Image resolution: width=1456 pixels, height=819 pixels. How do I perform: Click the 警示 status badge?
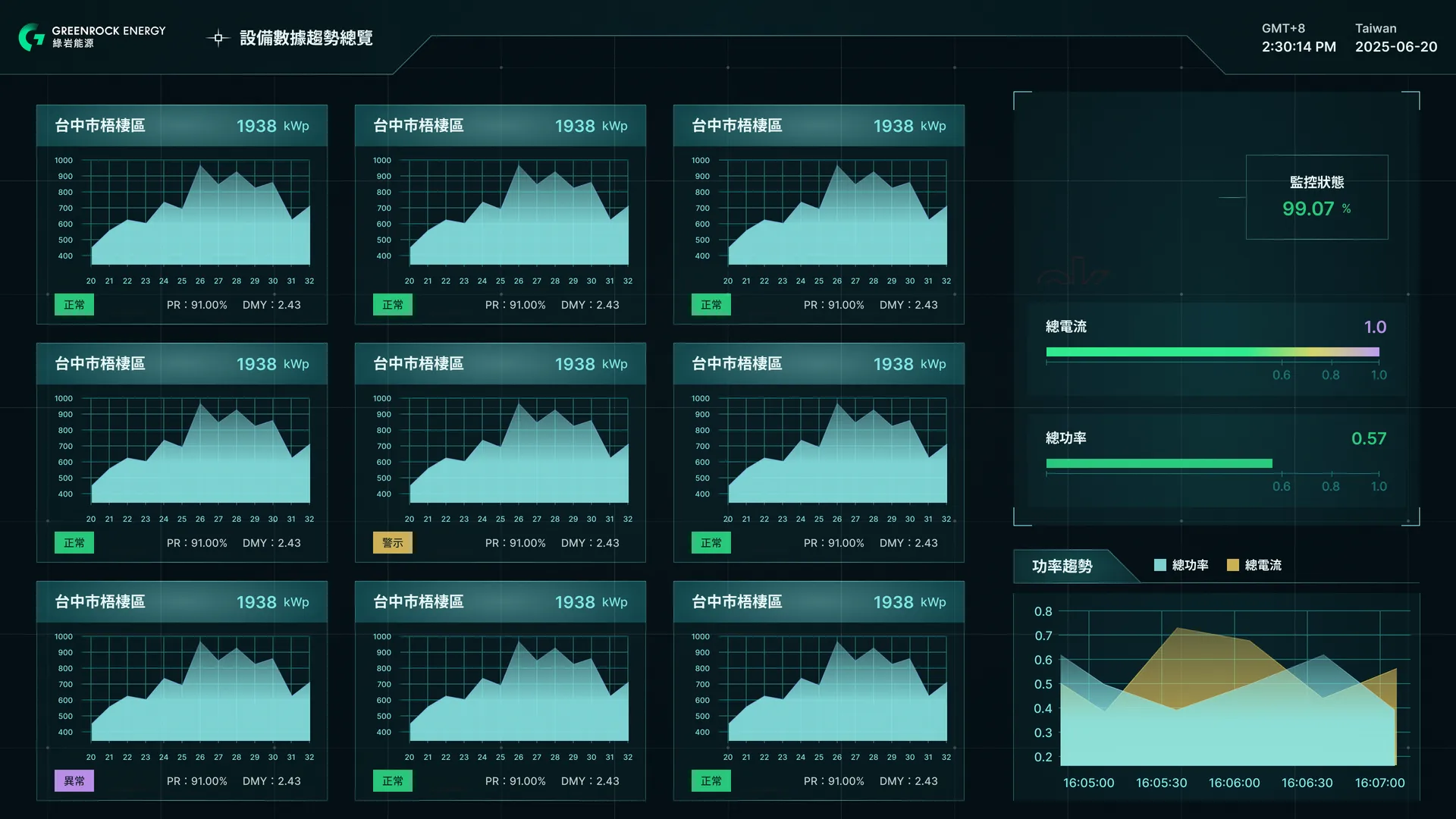393,543
